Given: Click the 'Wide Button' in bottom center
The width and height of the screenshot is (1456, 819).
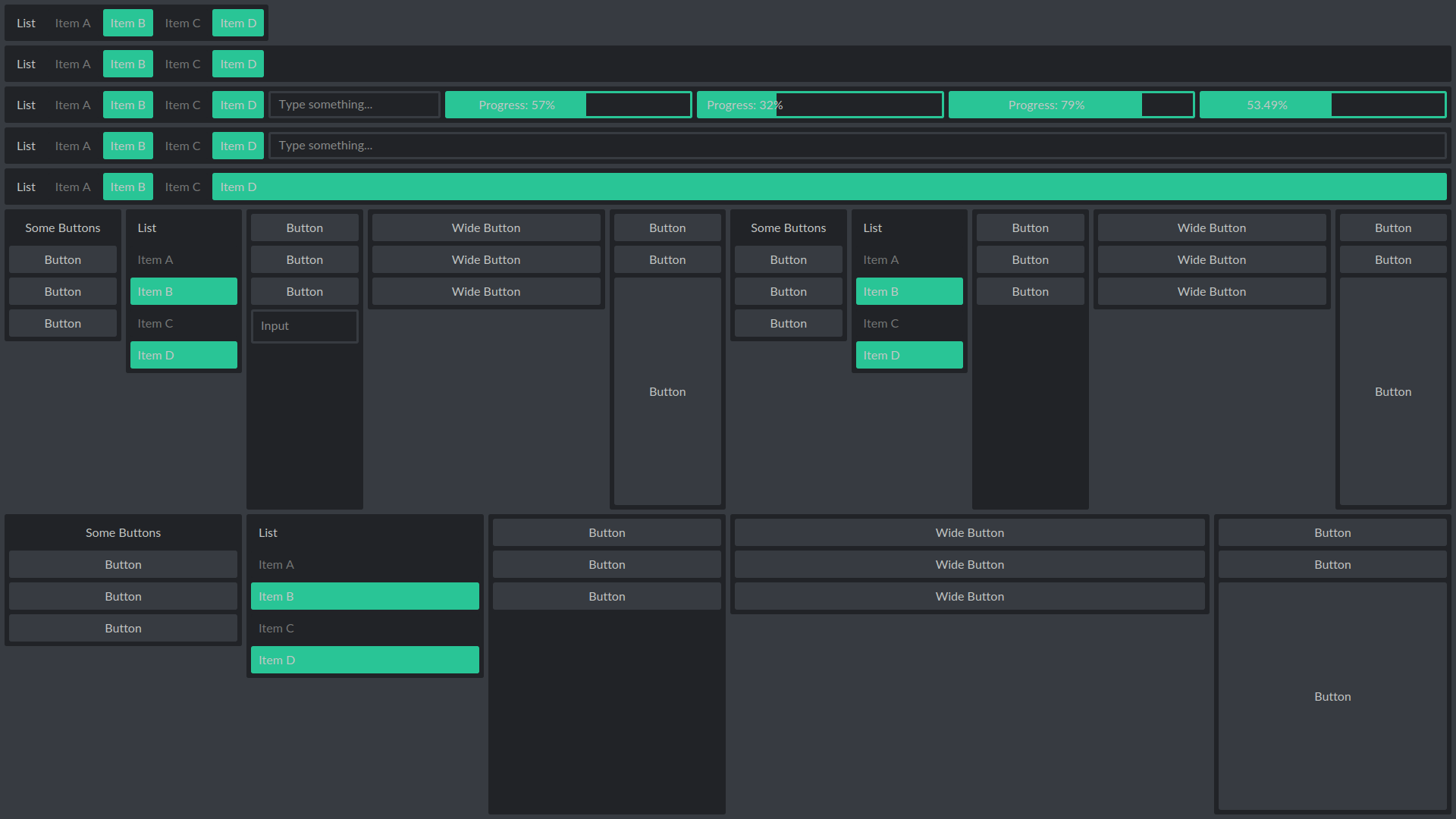Looking at the screenshot, I should tap(969, 564).
